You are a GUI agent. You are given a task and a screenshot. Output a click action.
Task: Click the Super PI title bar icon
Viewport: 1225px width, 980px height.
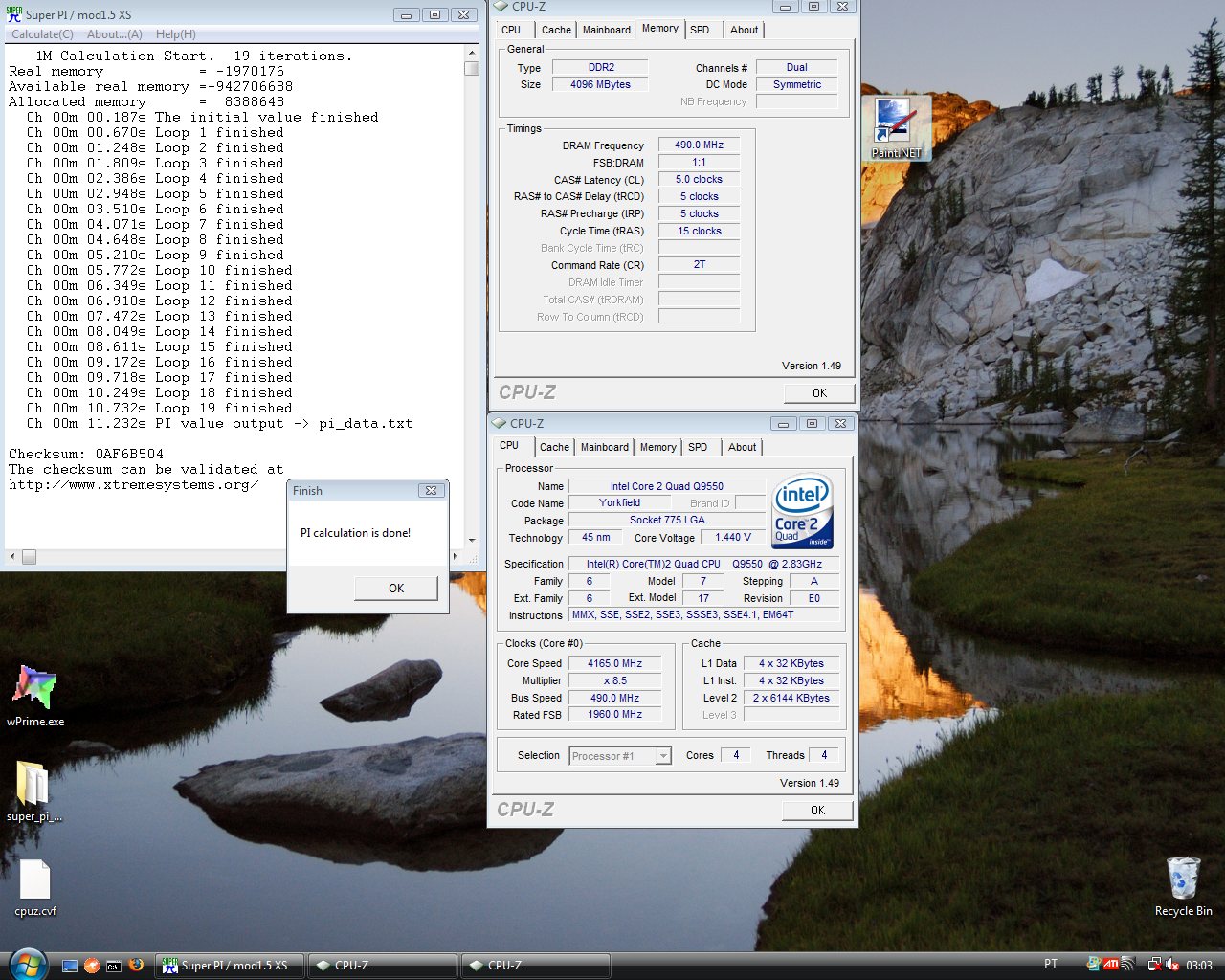point(14,14)
